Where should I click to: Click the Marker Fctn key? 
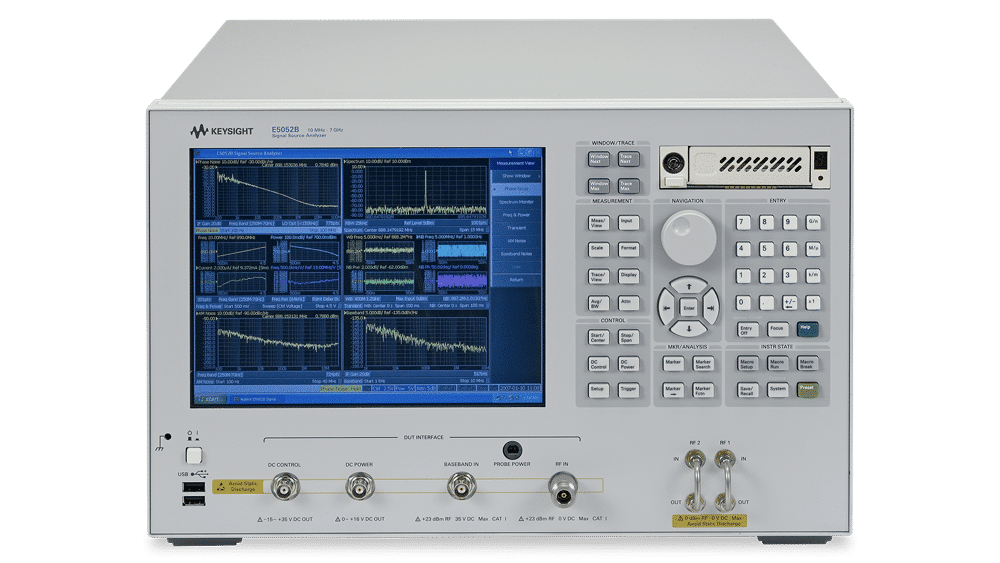click(x=703, y=390)
